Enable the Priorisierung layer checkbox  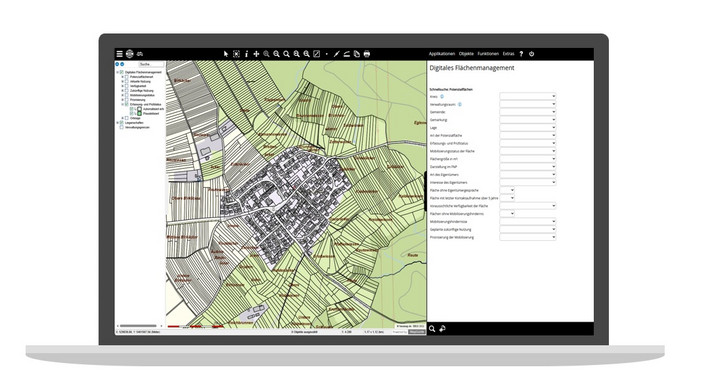pos(127,99)
